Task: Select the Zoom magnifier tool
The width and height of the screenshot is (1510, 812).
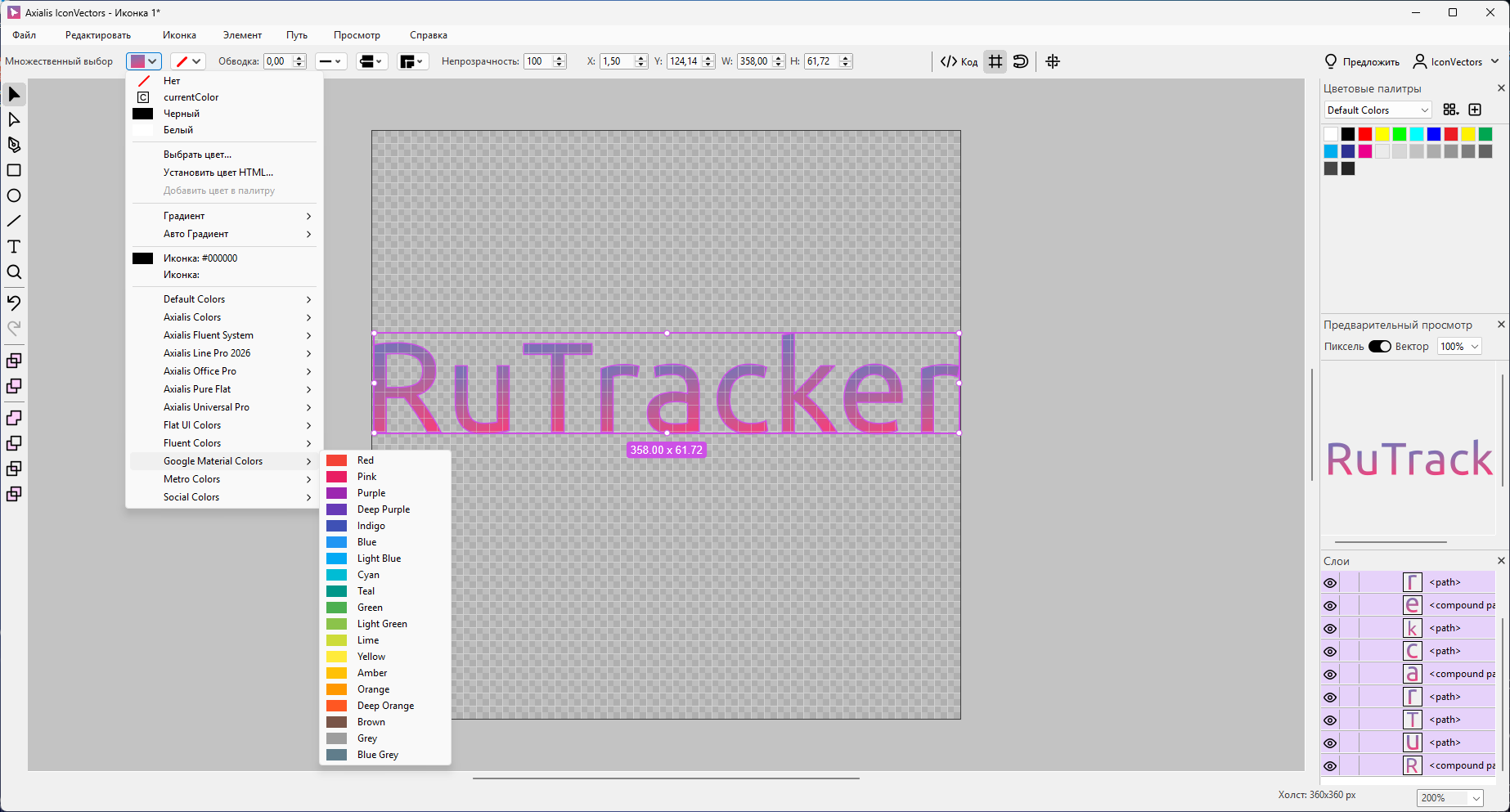Action: pos(14,272)
